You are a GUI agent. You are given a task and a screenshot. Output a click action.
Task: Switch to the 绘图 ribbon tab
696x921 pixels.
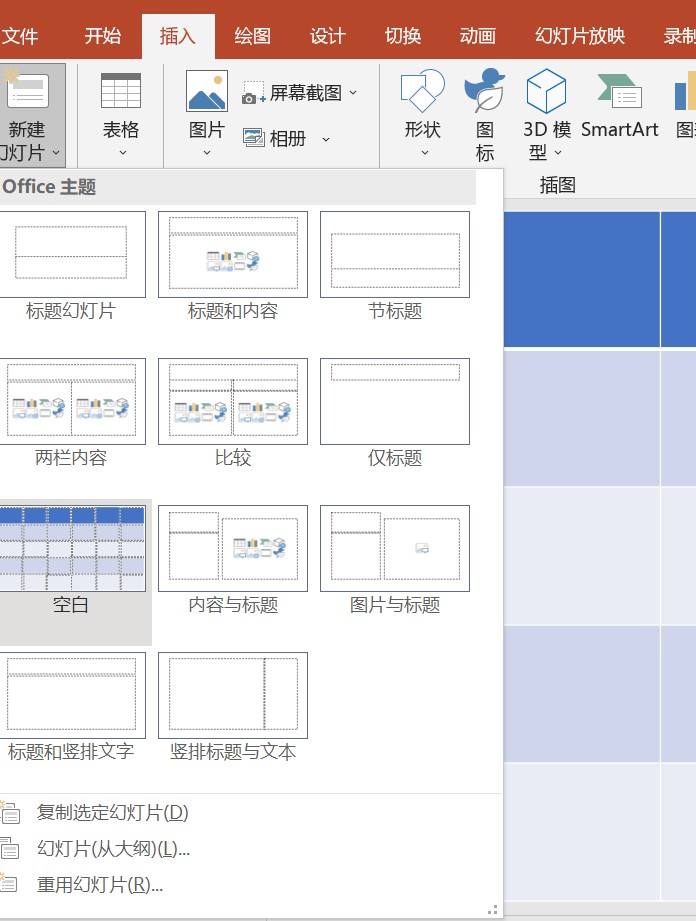pos(253,36)
